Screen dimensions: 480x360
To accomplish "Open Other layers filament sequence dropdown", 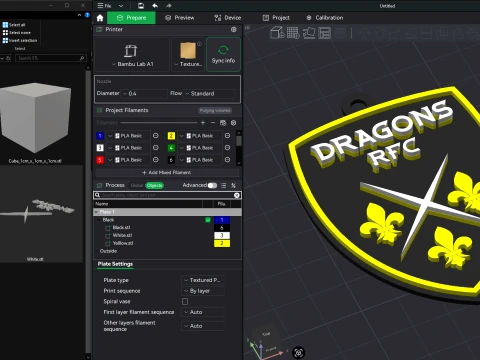I will (x=203, y=326).
